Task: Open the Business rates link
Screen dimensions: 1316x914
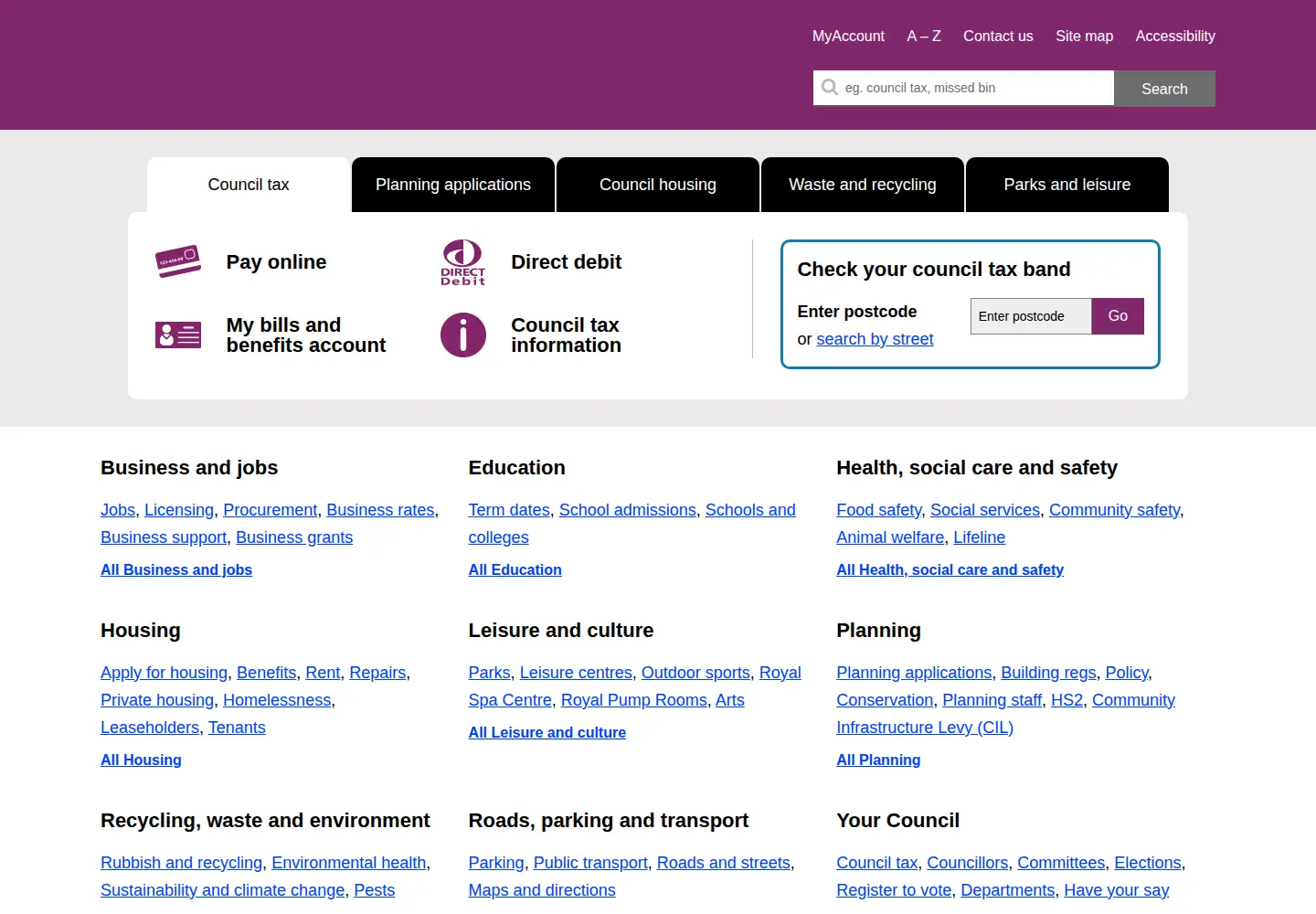Action: click(x=380, y=510)
